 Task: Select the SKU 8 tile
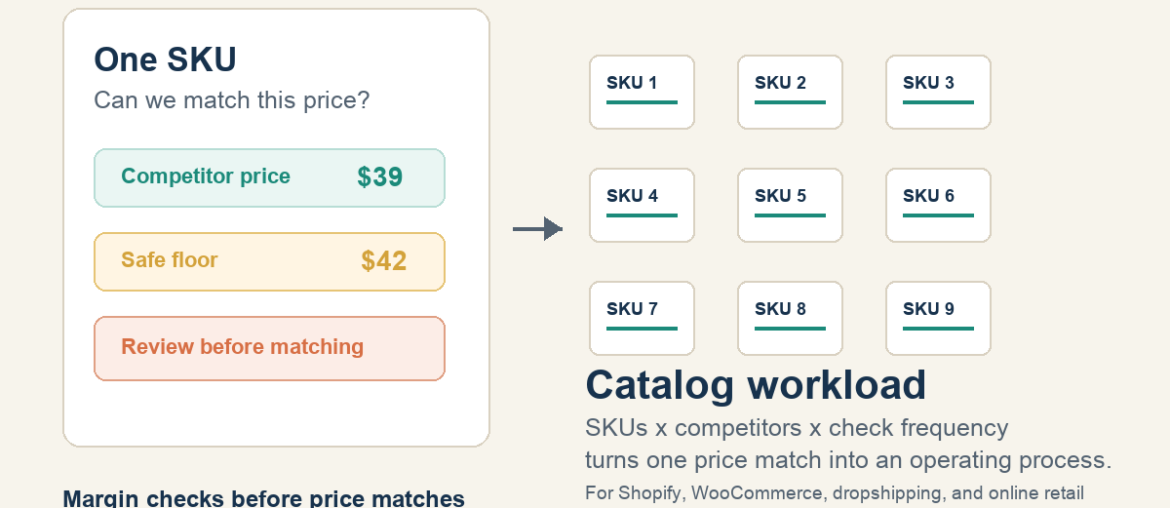(790, 319)
